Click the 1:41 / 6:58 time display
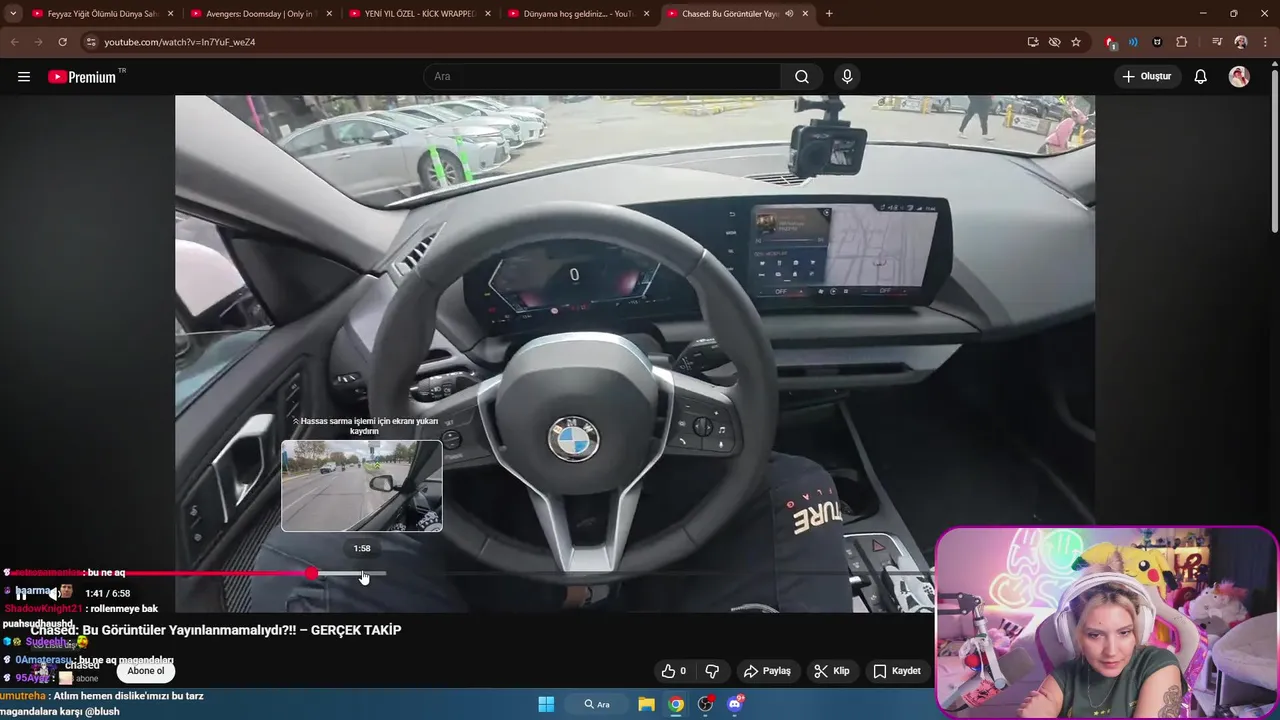 tap(108, 593)
